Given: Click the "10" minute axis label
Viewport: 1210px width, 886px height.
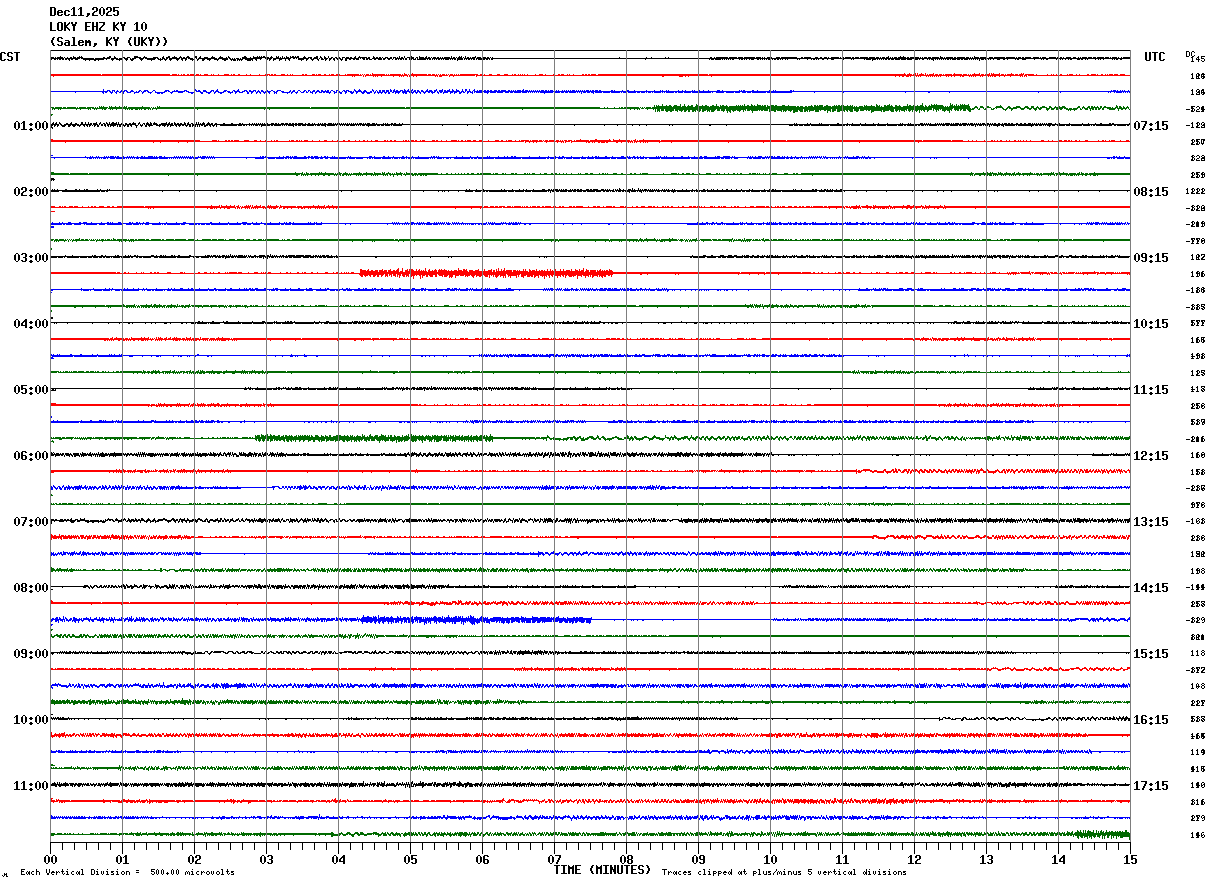Looking at the screenshot, I should pos(770,859).
